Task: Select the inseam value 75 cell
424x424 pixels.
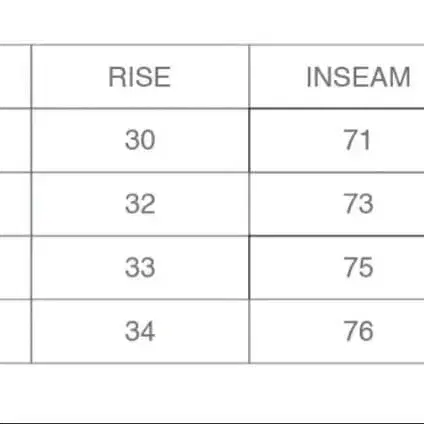Action: (337, 267)
